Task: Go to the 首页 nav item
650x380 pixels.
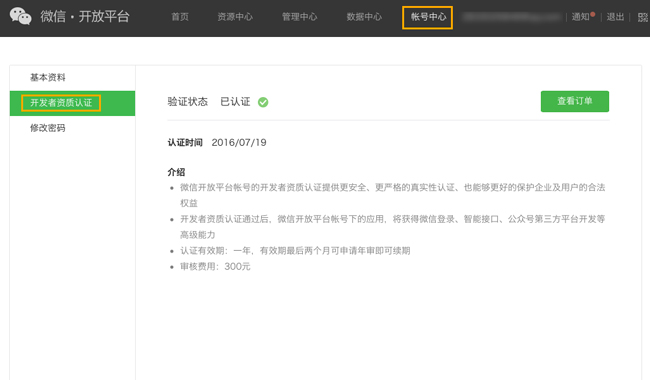Action: click(180, 17)
